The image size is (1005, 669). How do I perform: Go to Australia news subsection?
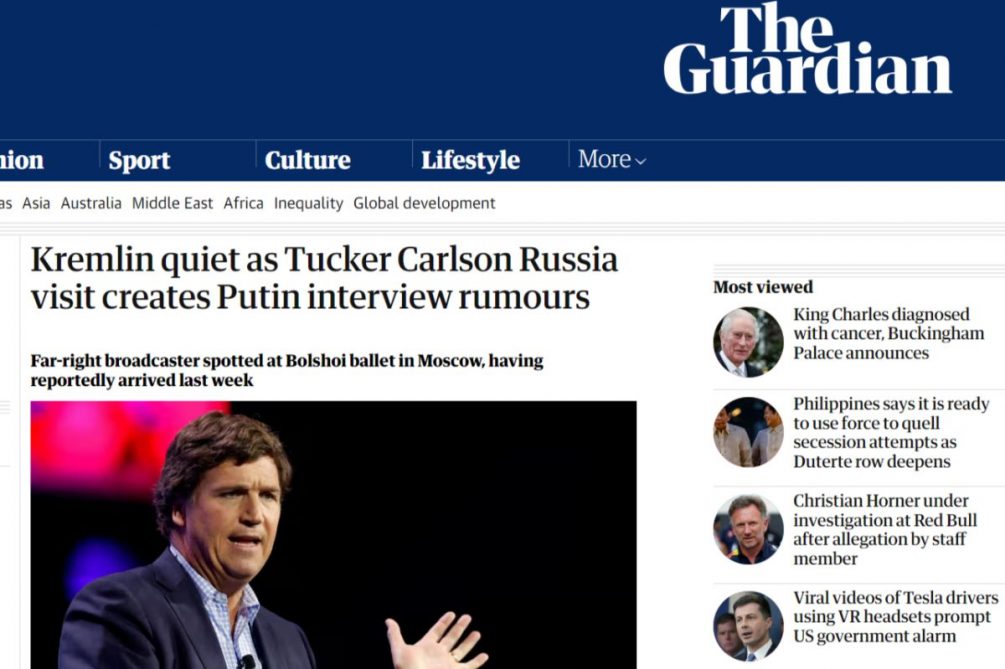[x=91, y=203]
